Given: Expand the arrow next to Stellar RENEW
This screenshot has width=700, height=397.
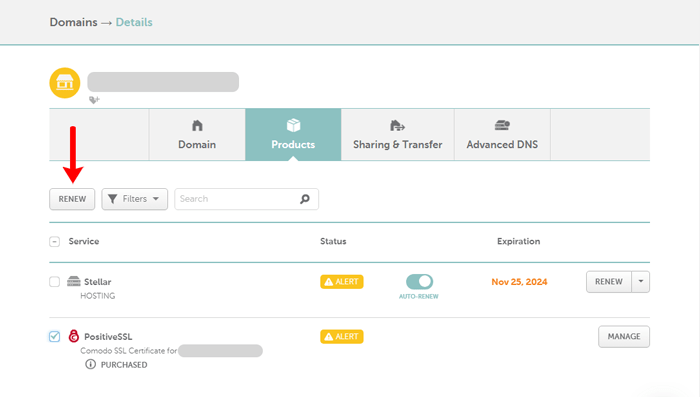Looking at the screenshot, I should (x=641, y=282).
